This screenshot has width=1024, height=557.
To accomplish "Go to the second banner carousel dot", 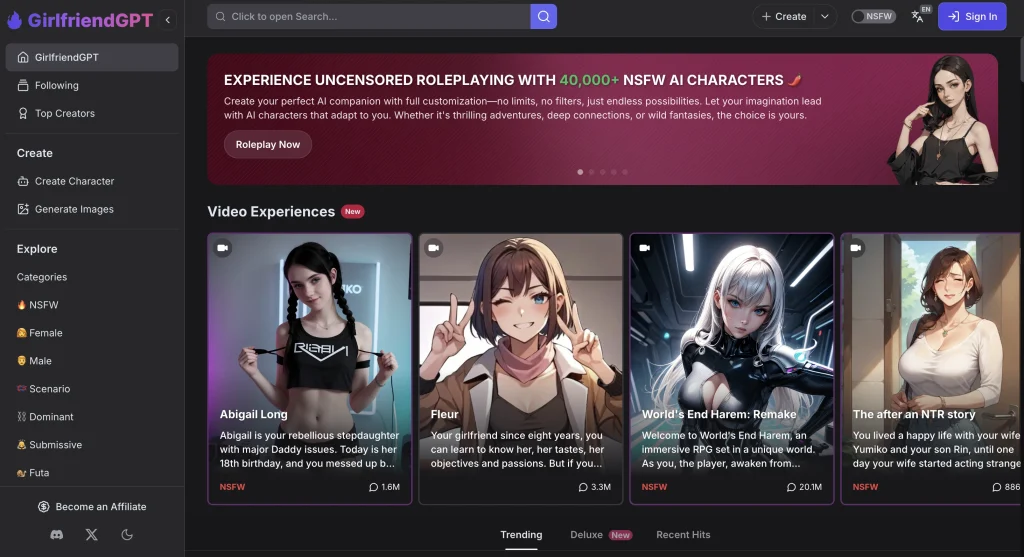I will (x=591, y=172).
